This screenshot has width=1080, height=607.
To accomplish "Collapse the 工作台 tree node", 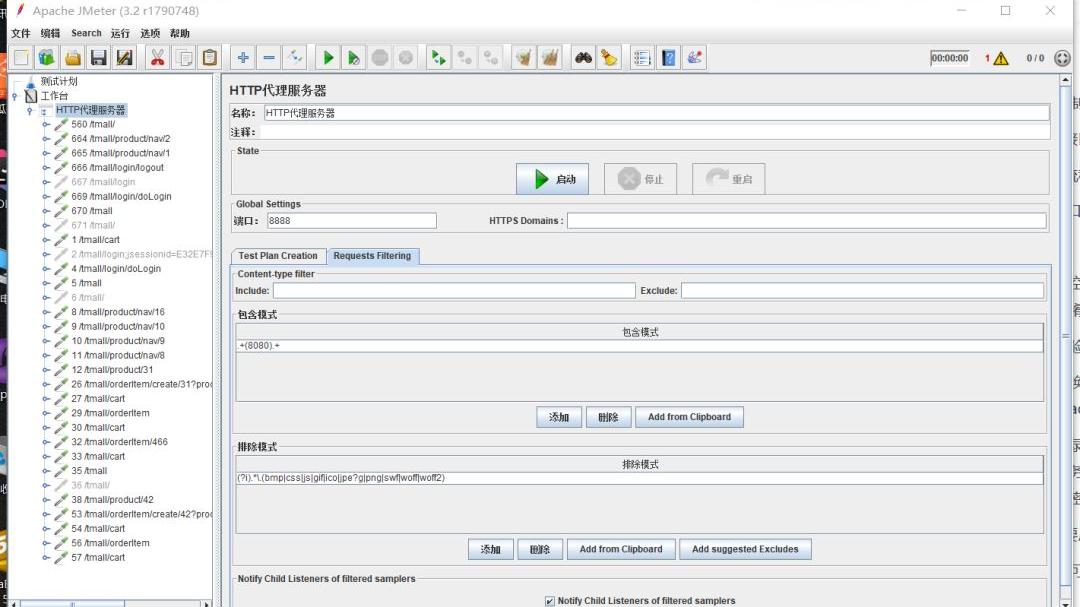I will click(x=14, y=96).
